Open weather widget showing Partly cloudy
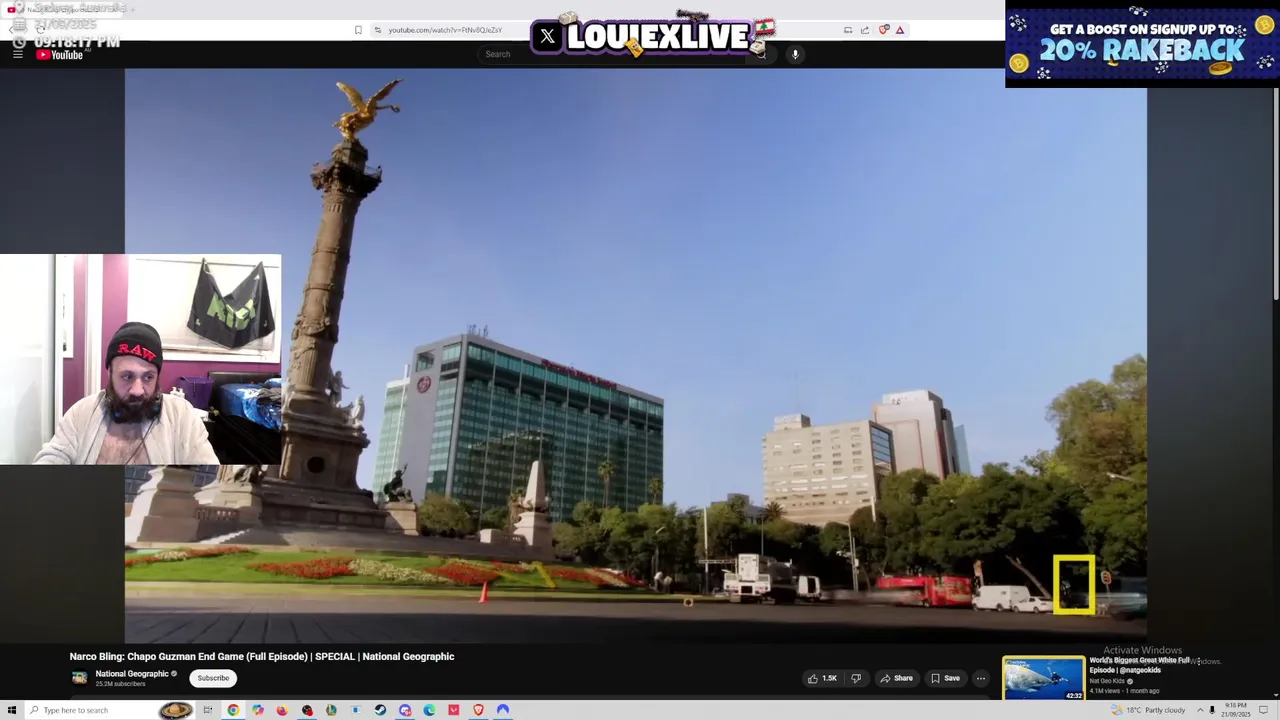The width and height of the screenshot is (1280, 720). (1148, 710)
